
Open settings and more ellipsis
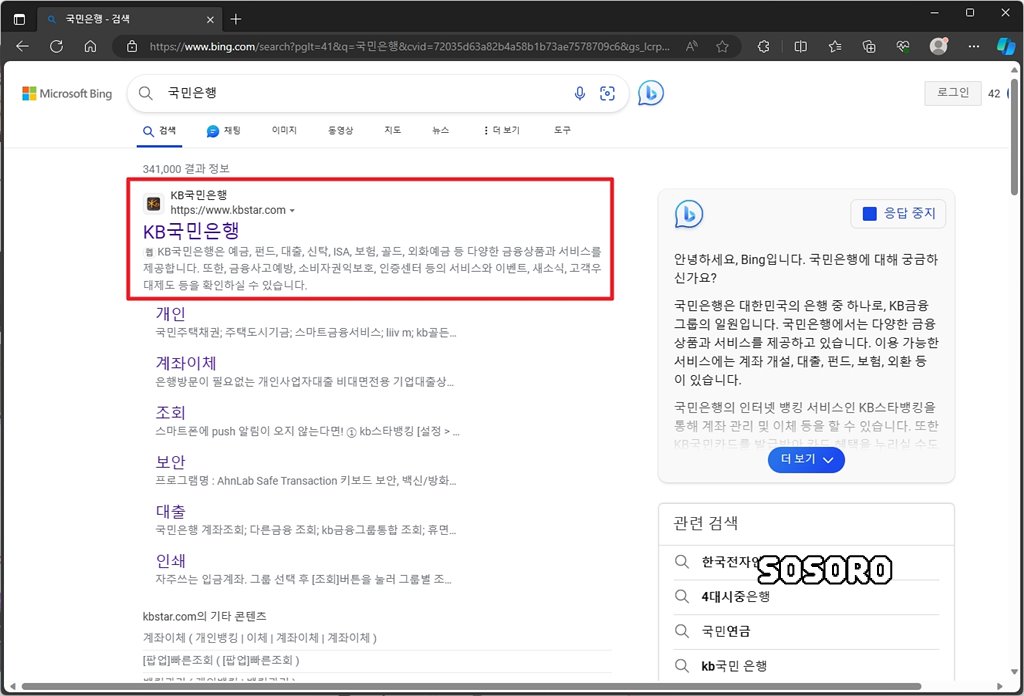coord(973,46)
